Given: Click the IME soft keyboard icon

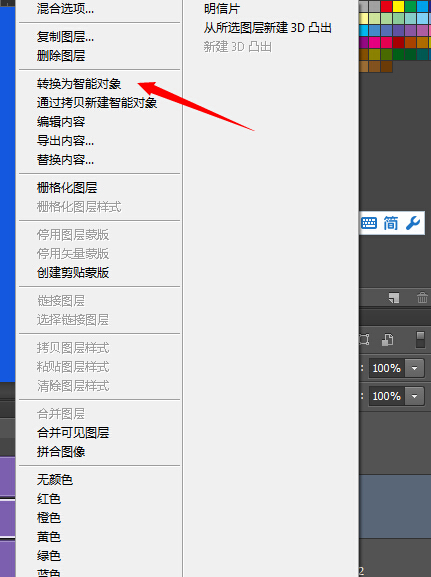Looking at the screenshot, I should 369,223.
